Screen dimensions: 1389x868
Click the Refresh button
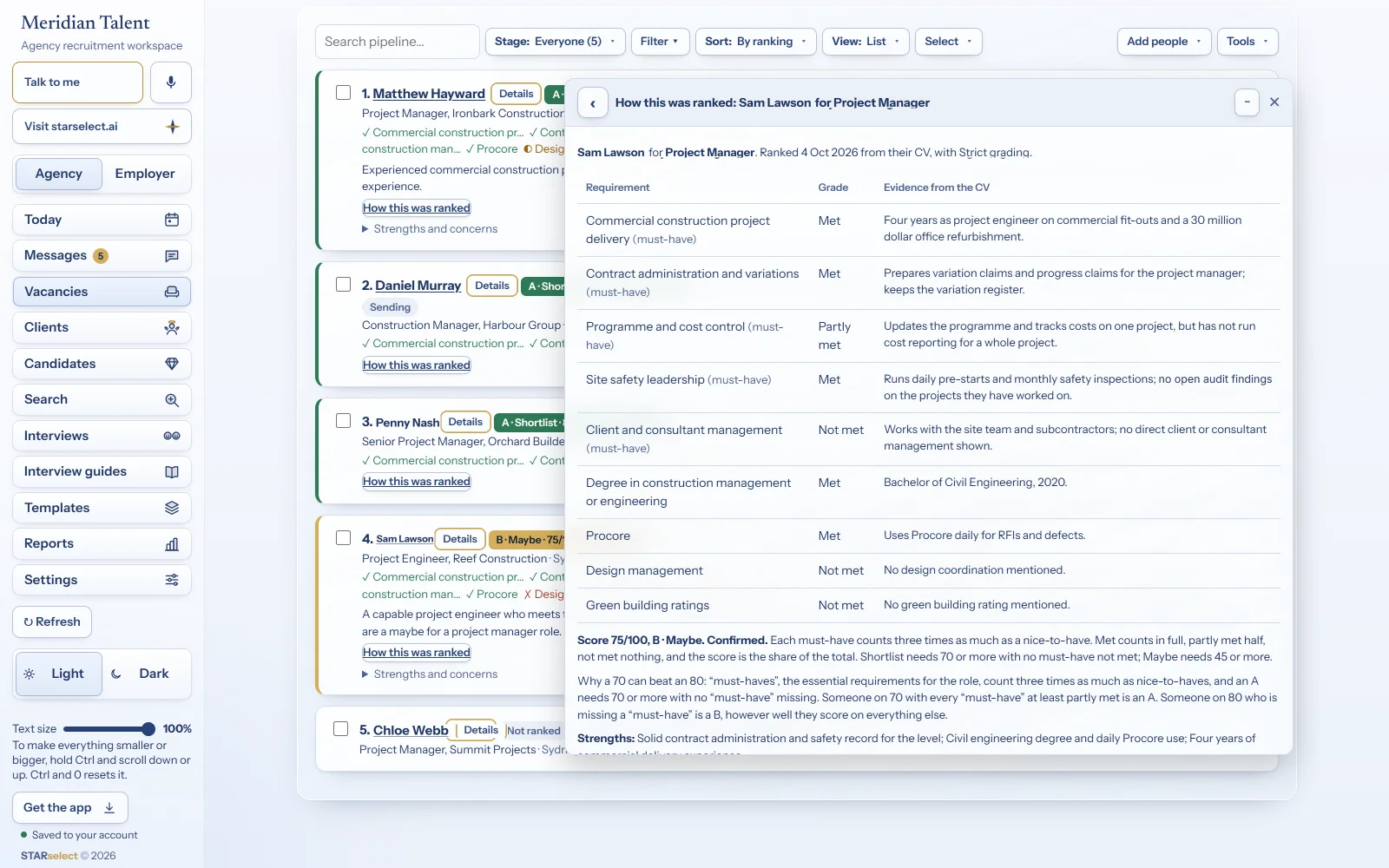[x=52, y=621]
